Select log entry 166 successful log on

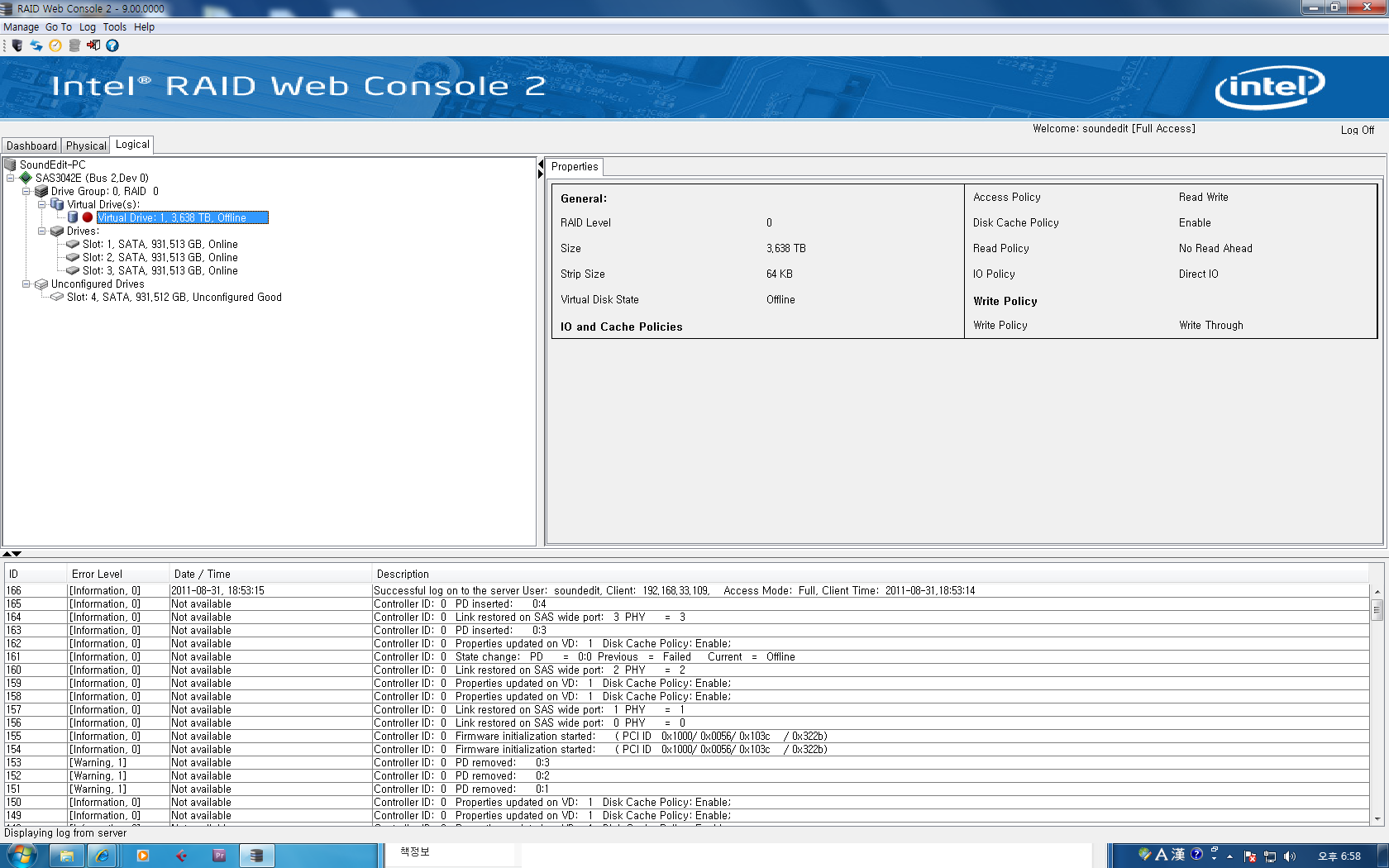coord(686,590)
